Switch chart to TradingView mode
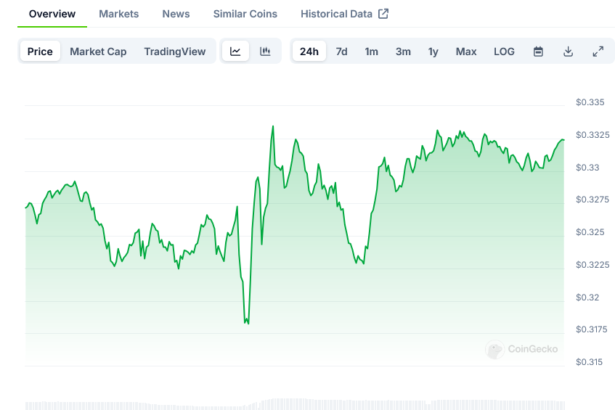 (x=174, y=51)
